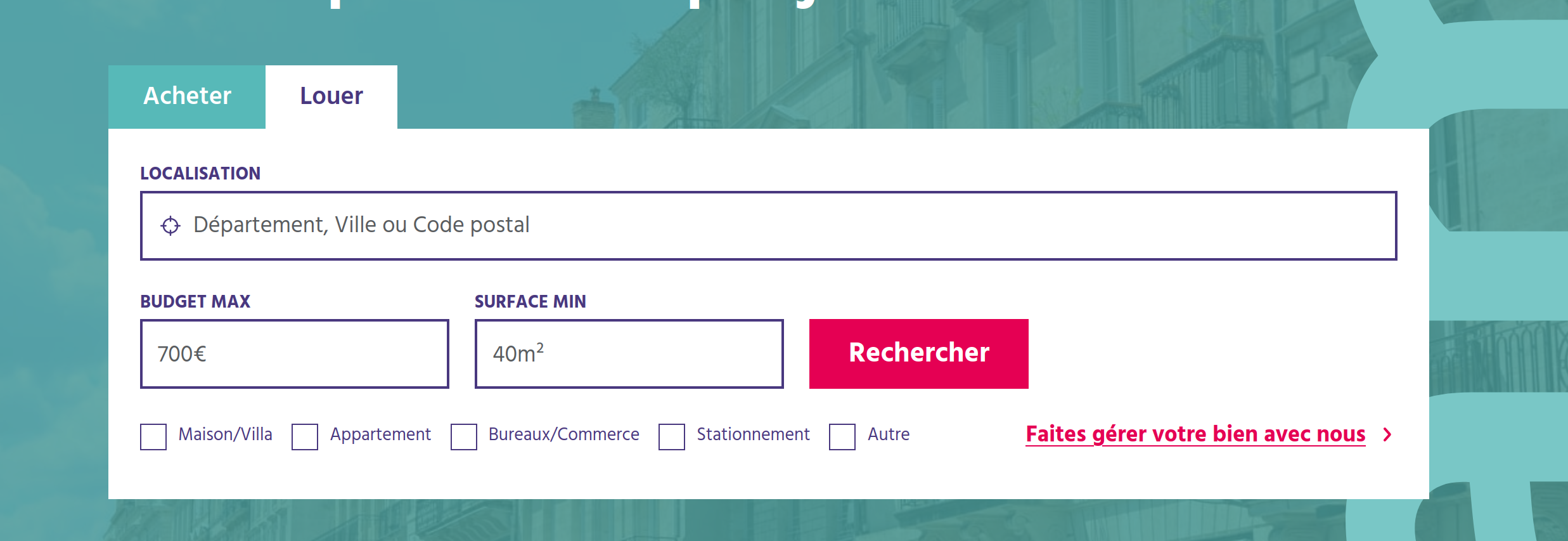Click the SURFACE MIN label heading
Screen dimensions: 1568x541
[530, 301]
